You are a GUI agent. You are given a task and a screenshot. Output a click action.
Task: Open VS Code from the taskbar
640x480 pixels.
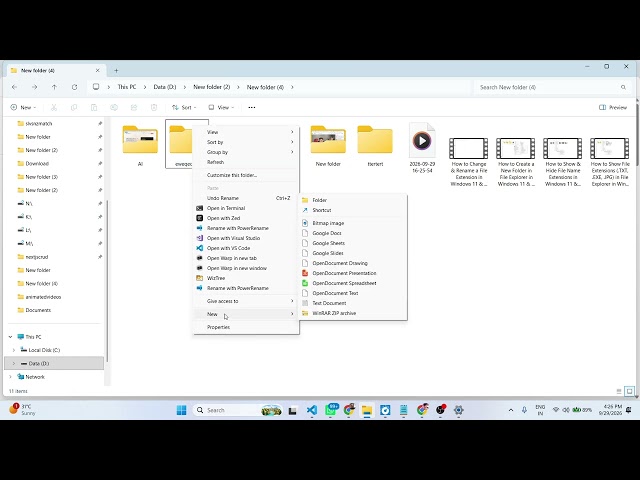(312, 410)
